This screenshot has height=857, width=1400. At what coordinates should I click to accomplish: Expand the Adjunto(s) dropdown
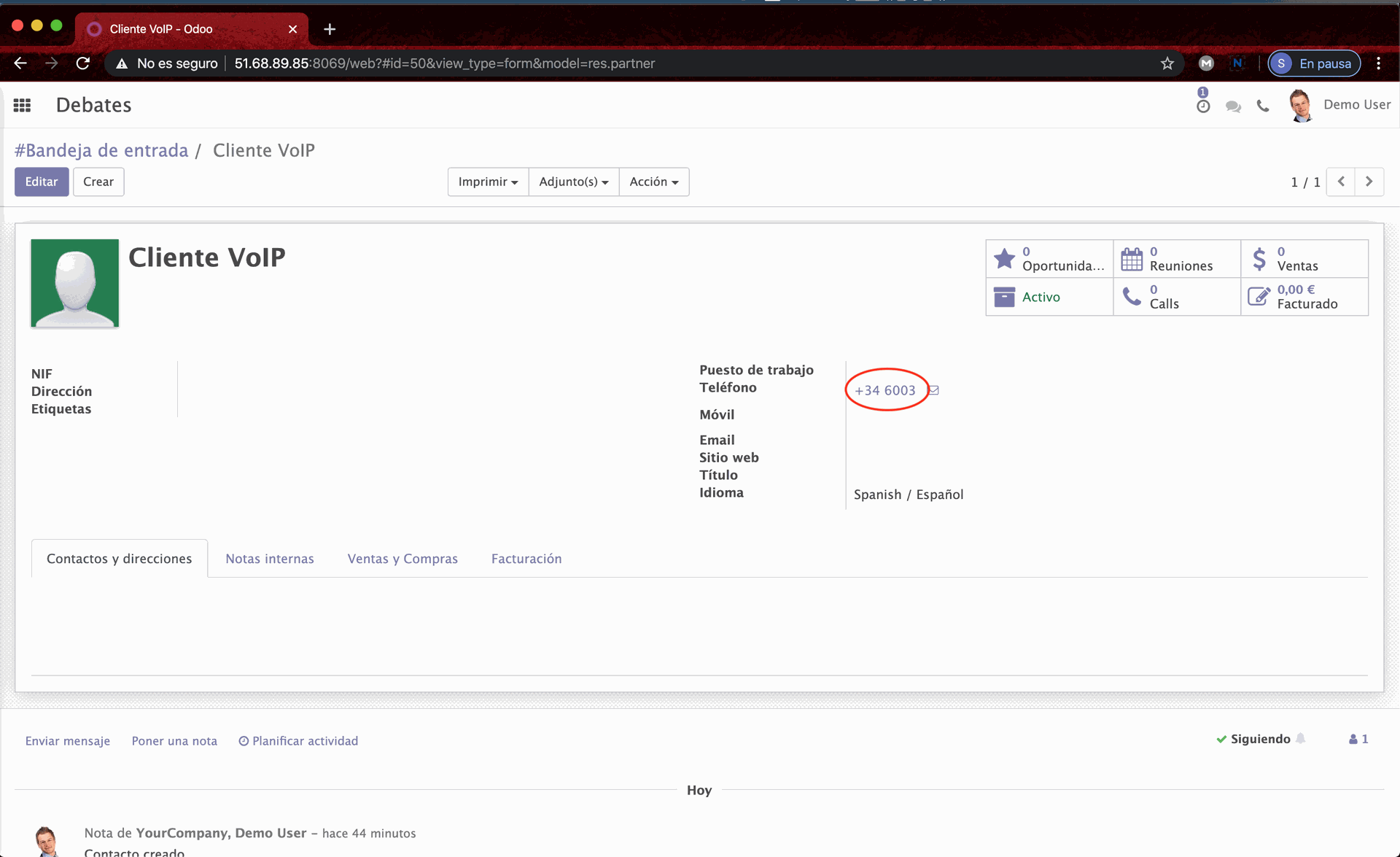(x=573, y=182)
